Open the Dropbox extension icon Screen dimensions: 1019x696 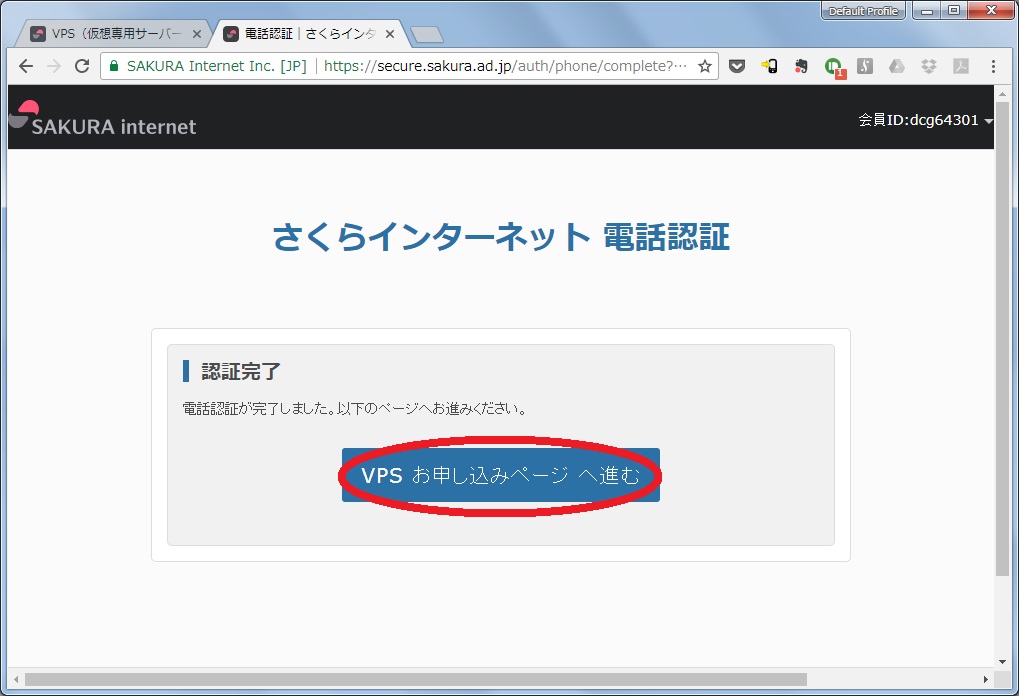point(929,66)
